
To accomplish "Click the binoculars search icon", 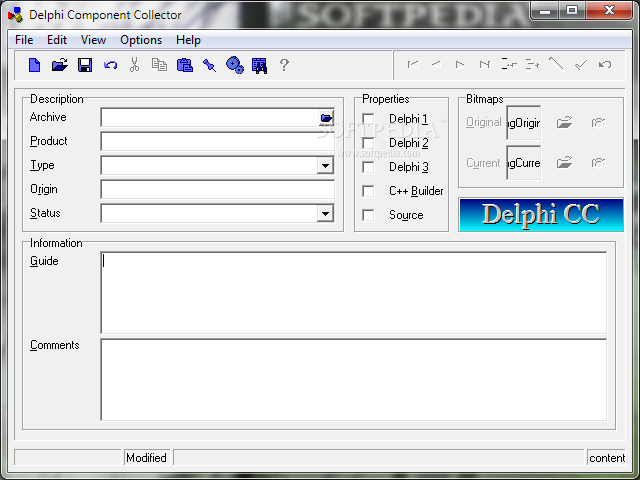I will tap(260, 66).
